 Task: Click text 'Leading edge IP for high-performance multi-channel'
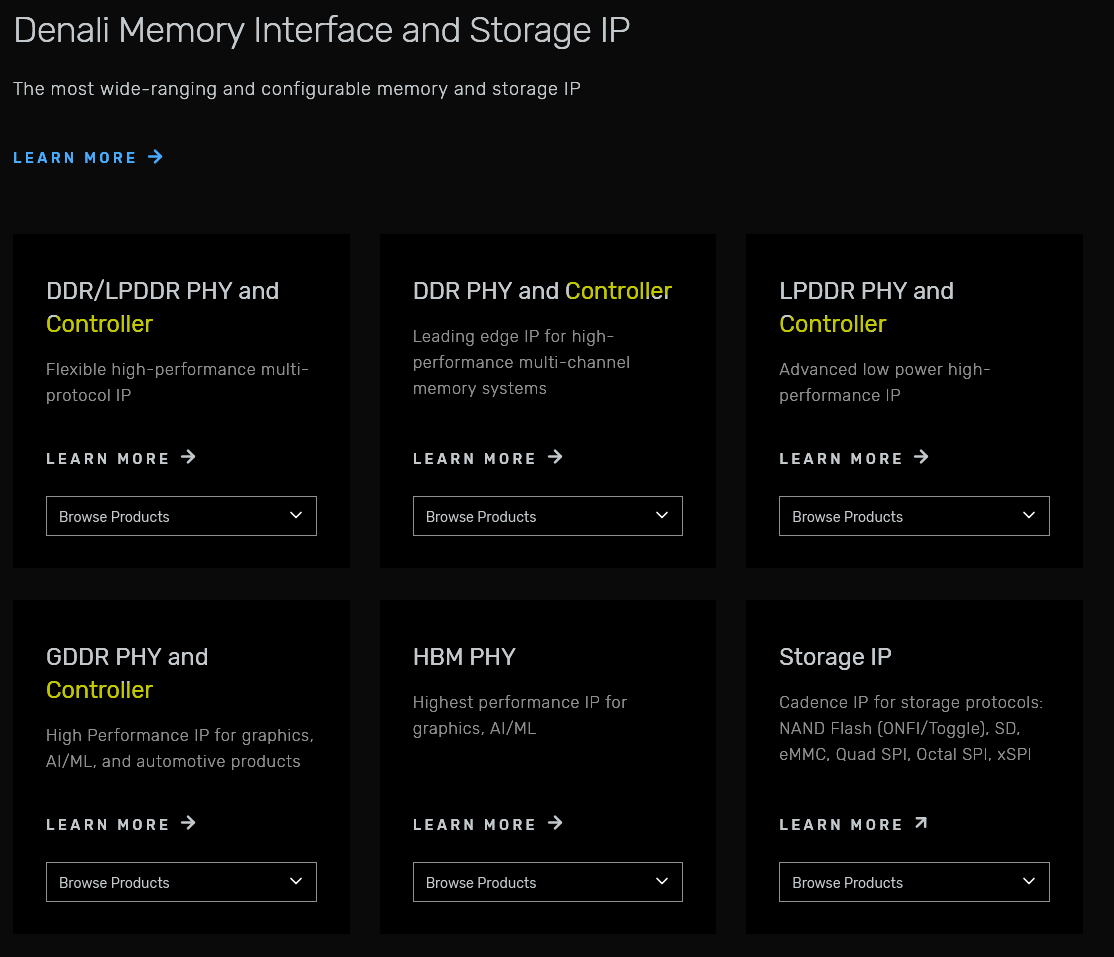click(521, 350)
